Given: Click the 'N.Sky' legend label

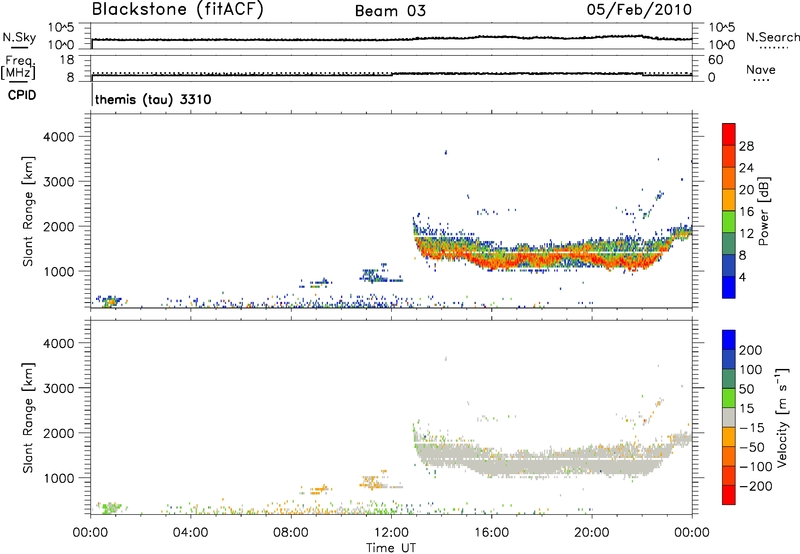Looking at the screenshot, I should click(x=19, y=37).
